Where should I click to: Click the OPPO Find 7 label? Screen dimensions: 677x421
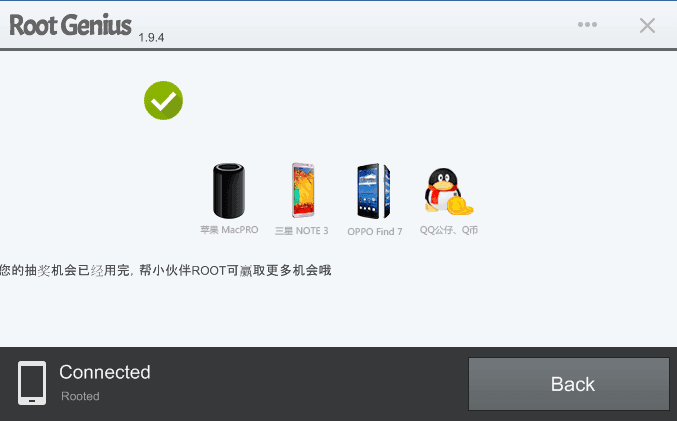(375, 232)
